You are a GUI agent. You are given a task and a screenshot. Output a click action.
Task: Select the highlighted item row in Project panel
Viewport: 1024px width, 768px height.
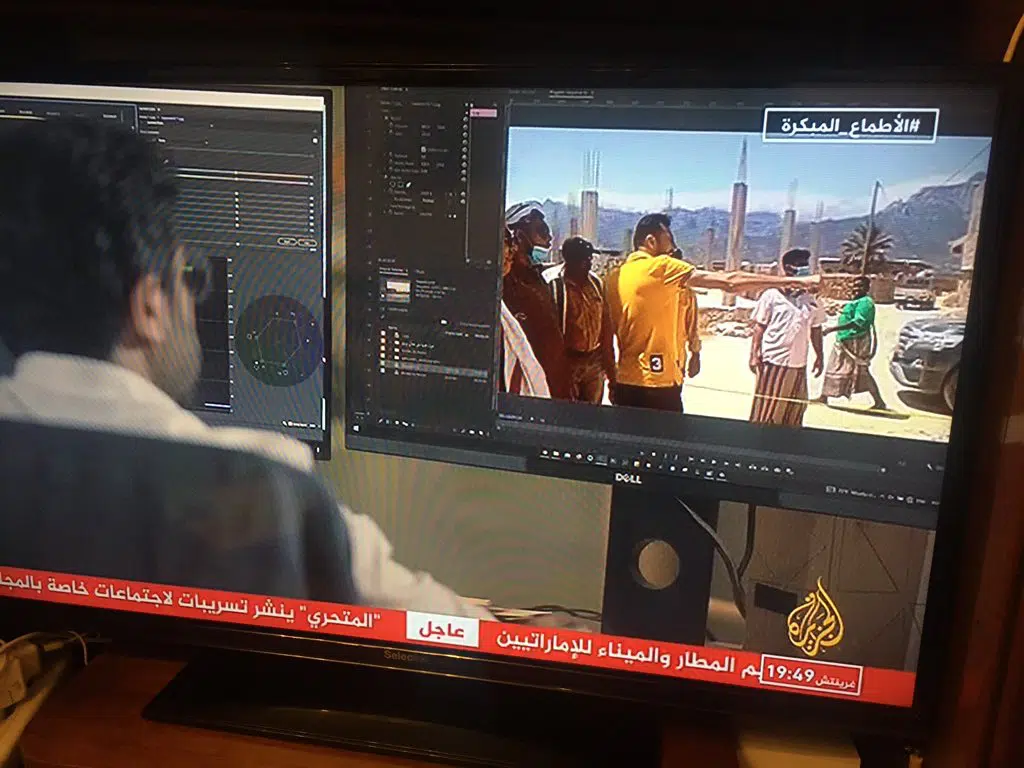(x=434, y=368)
